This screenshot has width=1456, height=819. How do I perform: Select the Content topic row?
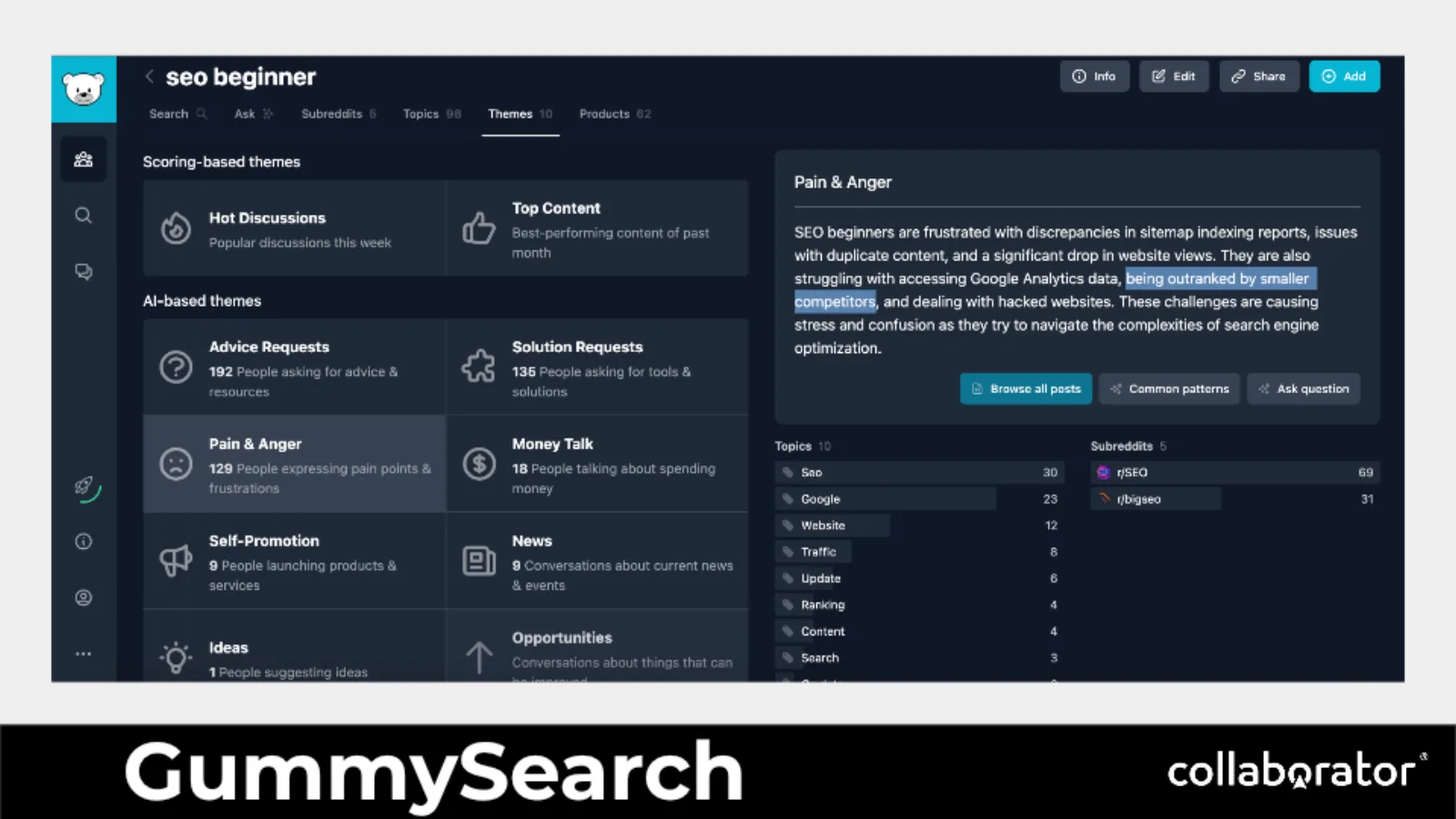point(919,631)
